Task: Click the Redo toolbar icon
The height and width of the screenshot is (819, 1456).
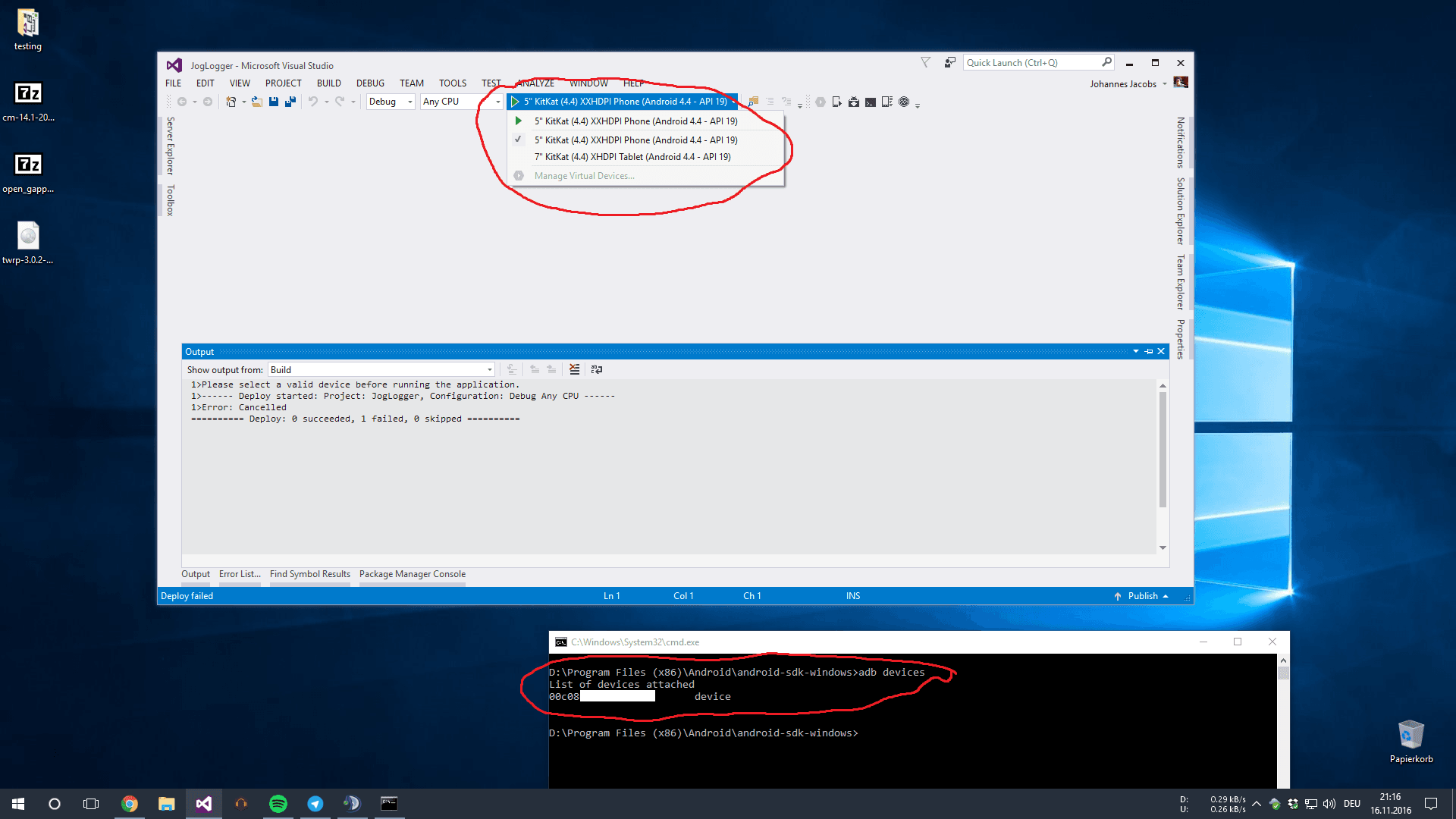Action: (340, 102)
